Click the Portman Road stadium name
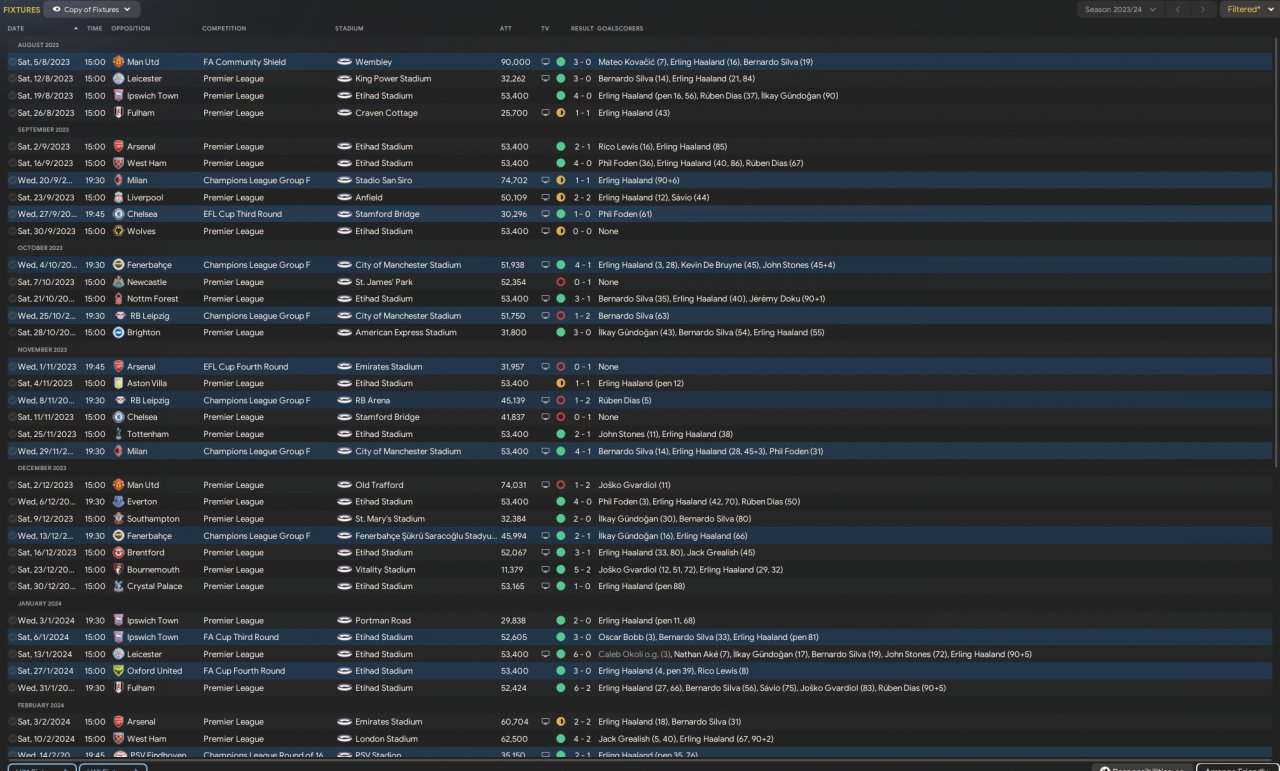Viewport: 1280px width, 771px height. 383,621
